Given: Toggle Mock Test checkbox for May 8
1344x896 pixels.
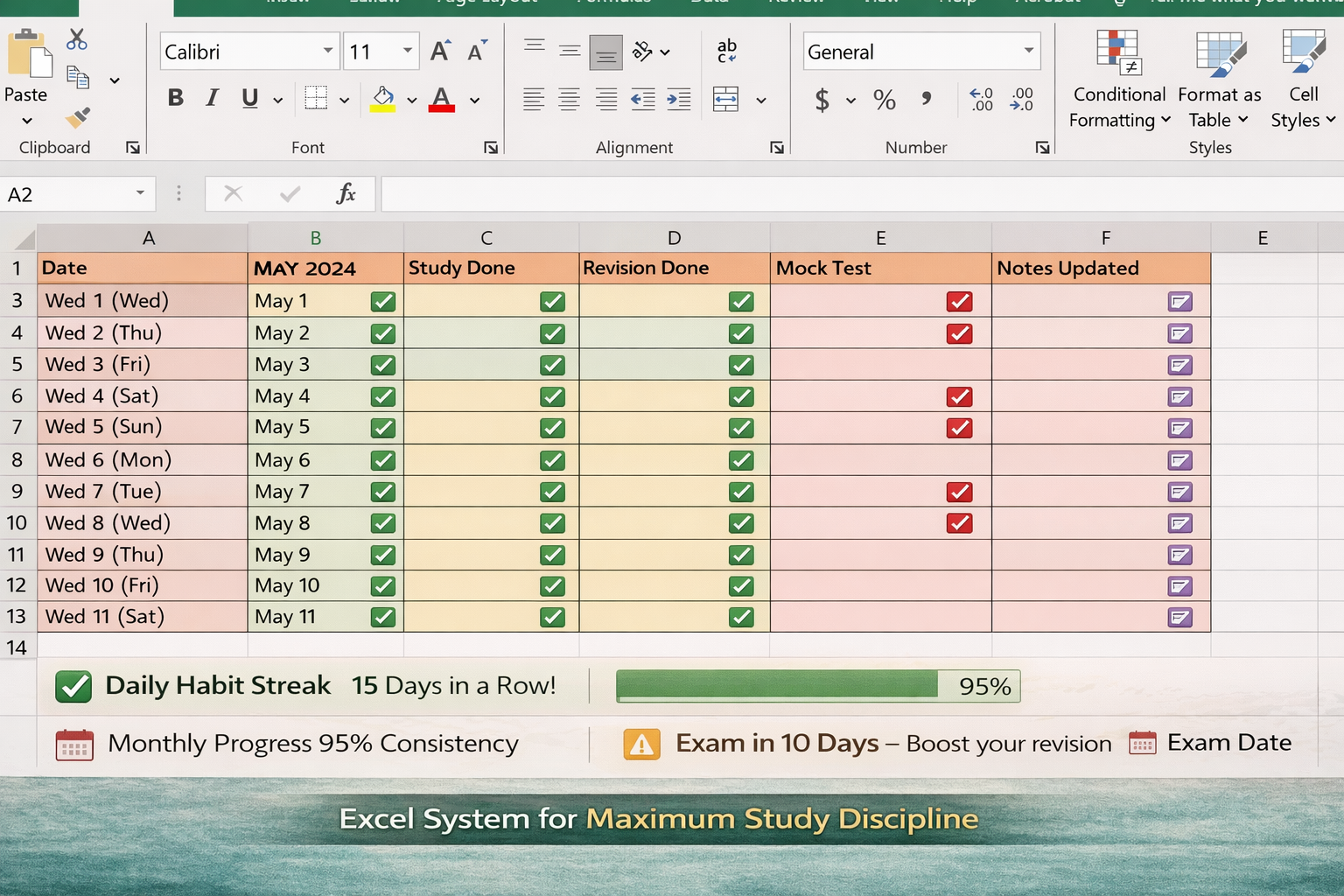Looking at the screenshot, I should click(x=959, y=523).
